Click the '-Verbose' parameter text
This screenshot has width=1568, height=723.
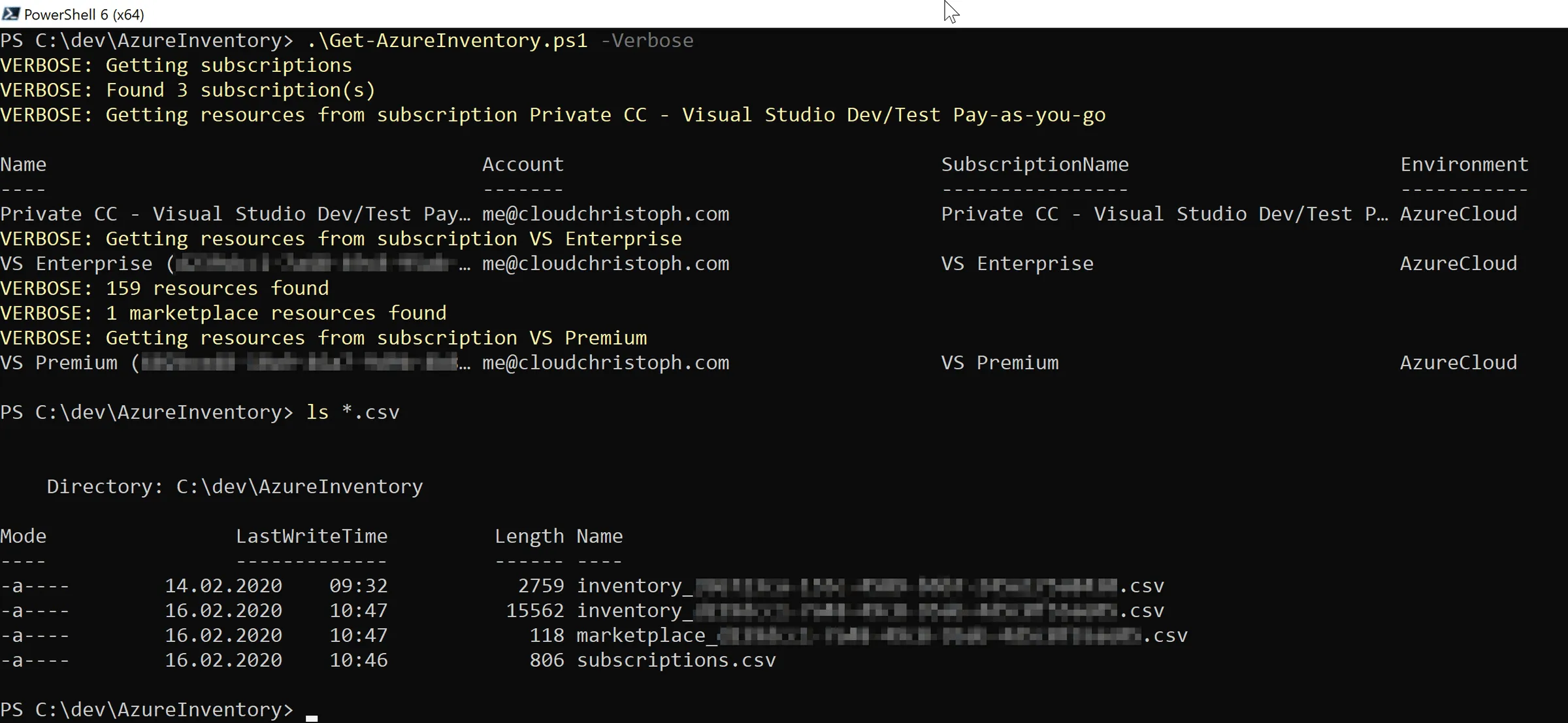coord(647,41)
